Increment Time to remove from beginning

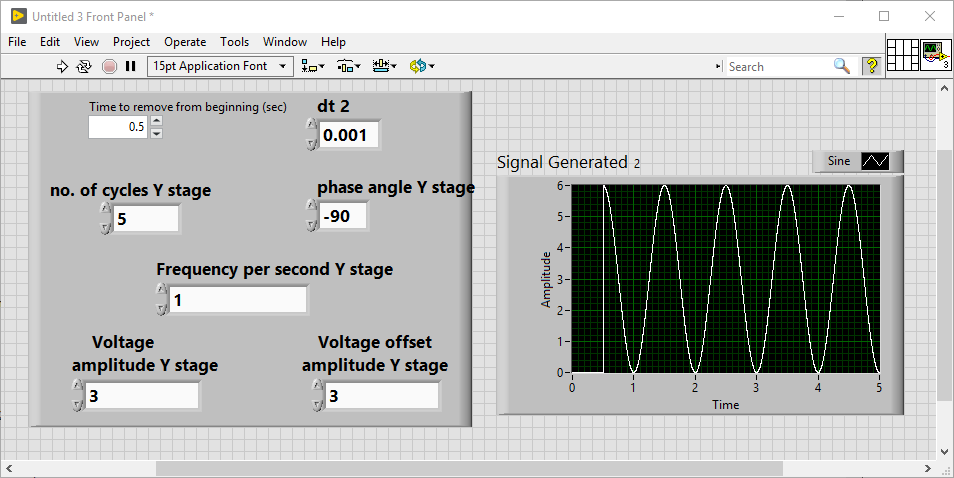[x=156, y=121]
